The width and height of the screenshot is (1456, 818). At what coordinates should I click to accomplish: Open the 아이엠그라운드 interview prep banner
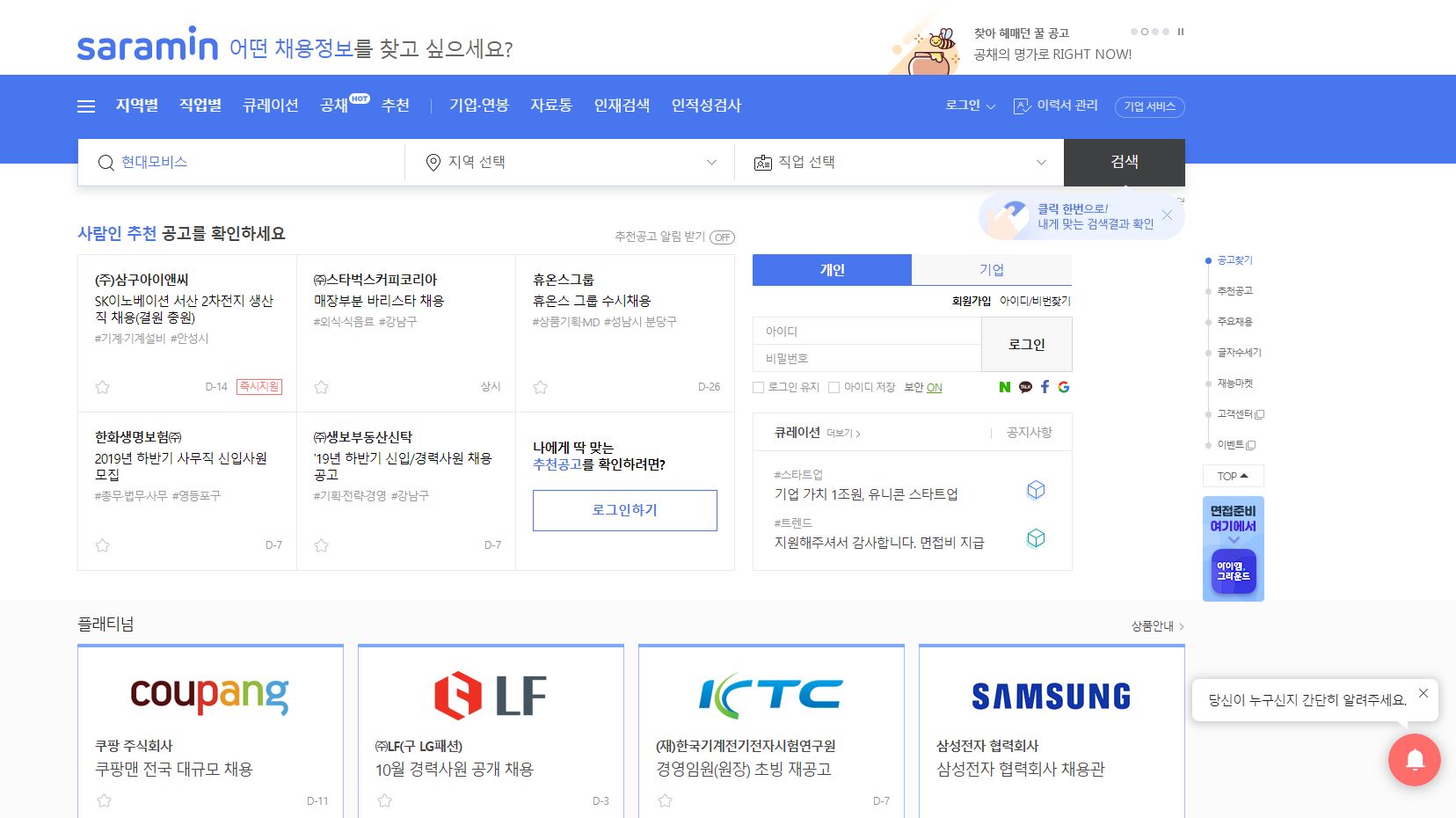tap(1234, 549)
